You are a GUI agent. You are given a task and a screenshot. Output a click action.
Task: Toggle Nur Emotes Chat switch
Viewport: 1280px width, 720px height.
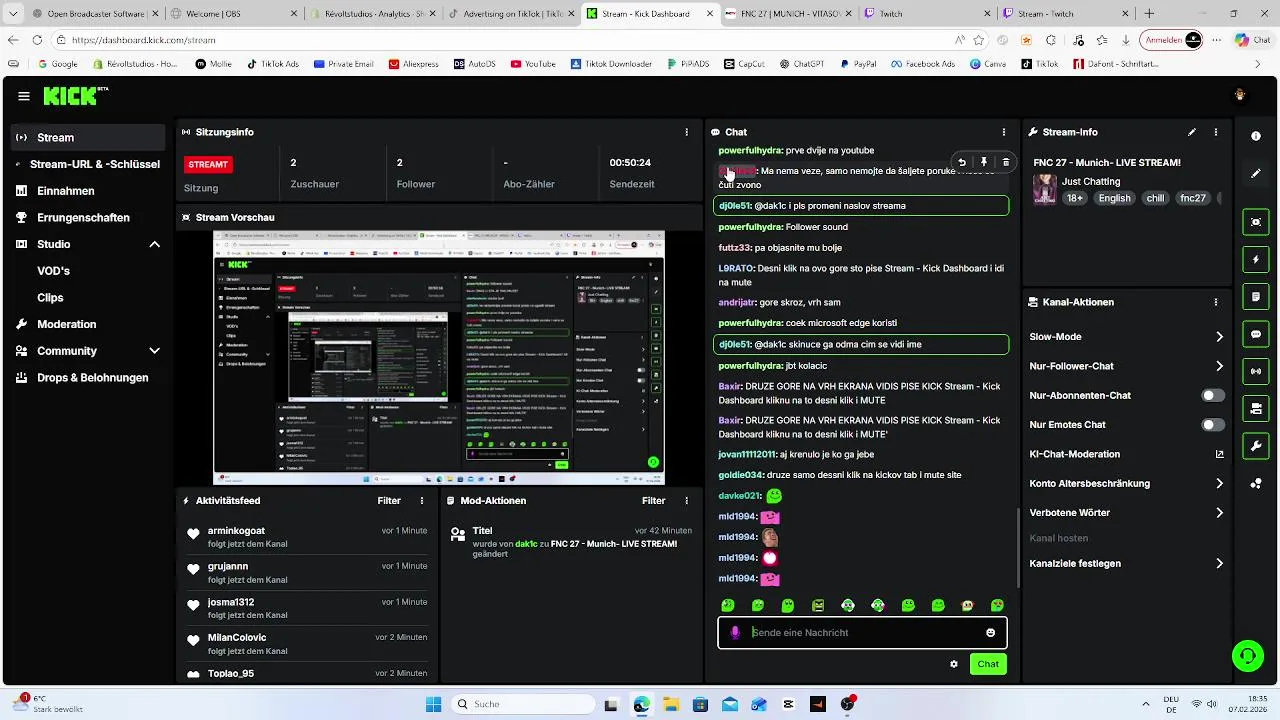point(1213,425)
